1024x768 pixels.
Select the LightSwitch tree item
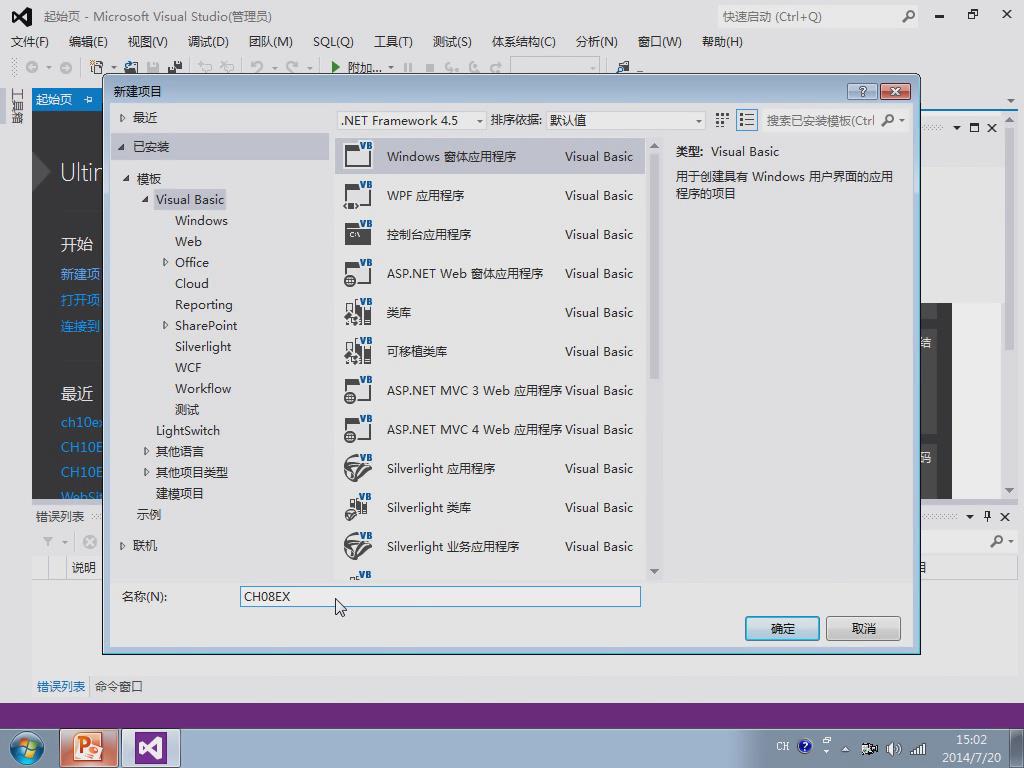click(187, 430)
